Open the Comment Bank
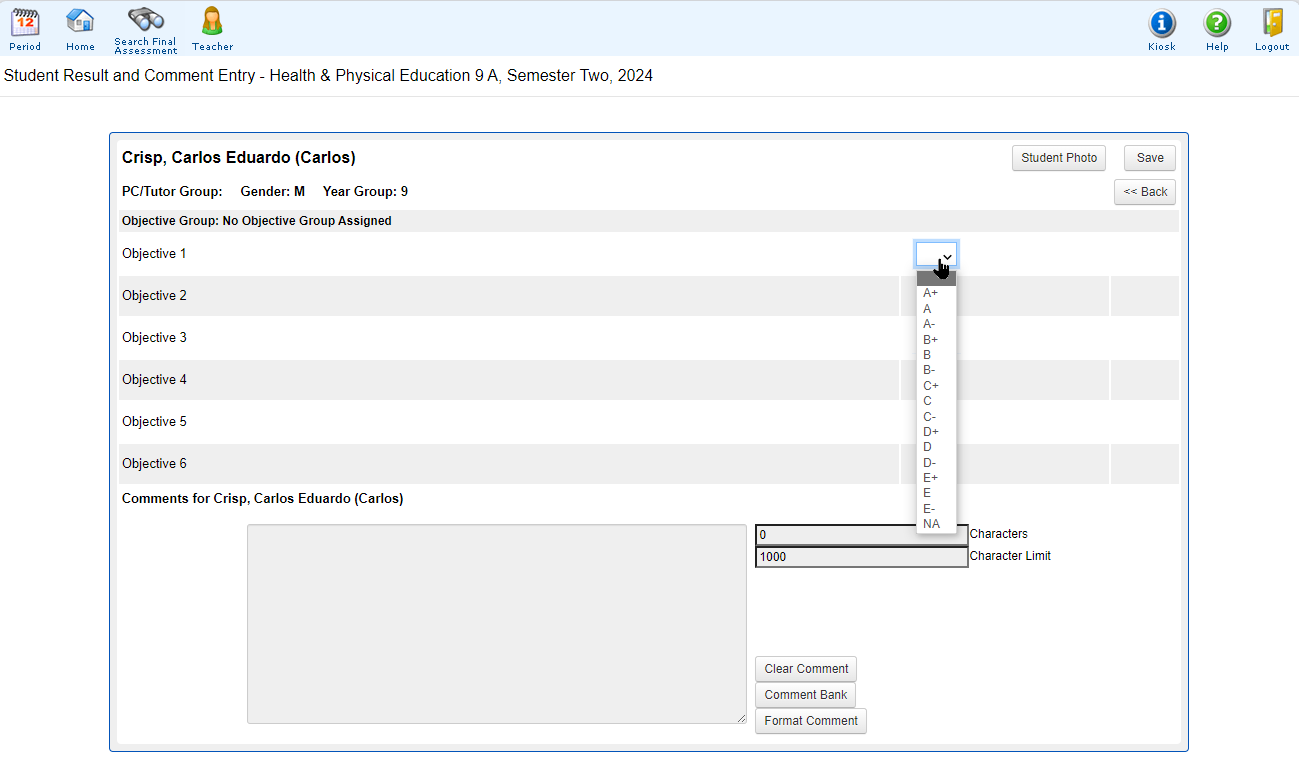Screen dimensions: 1299x767 805,695
